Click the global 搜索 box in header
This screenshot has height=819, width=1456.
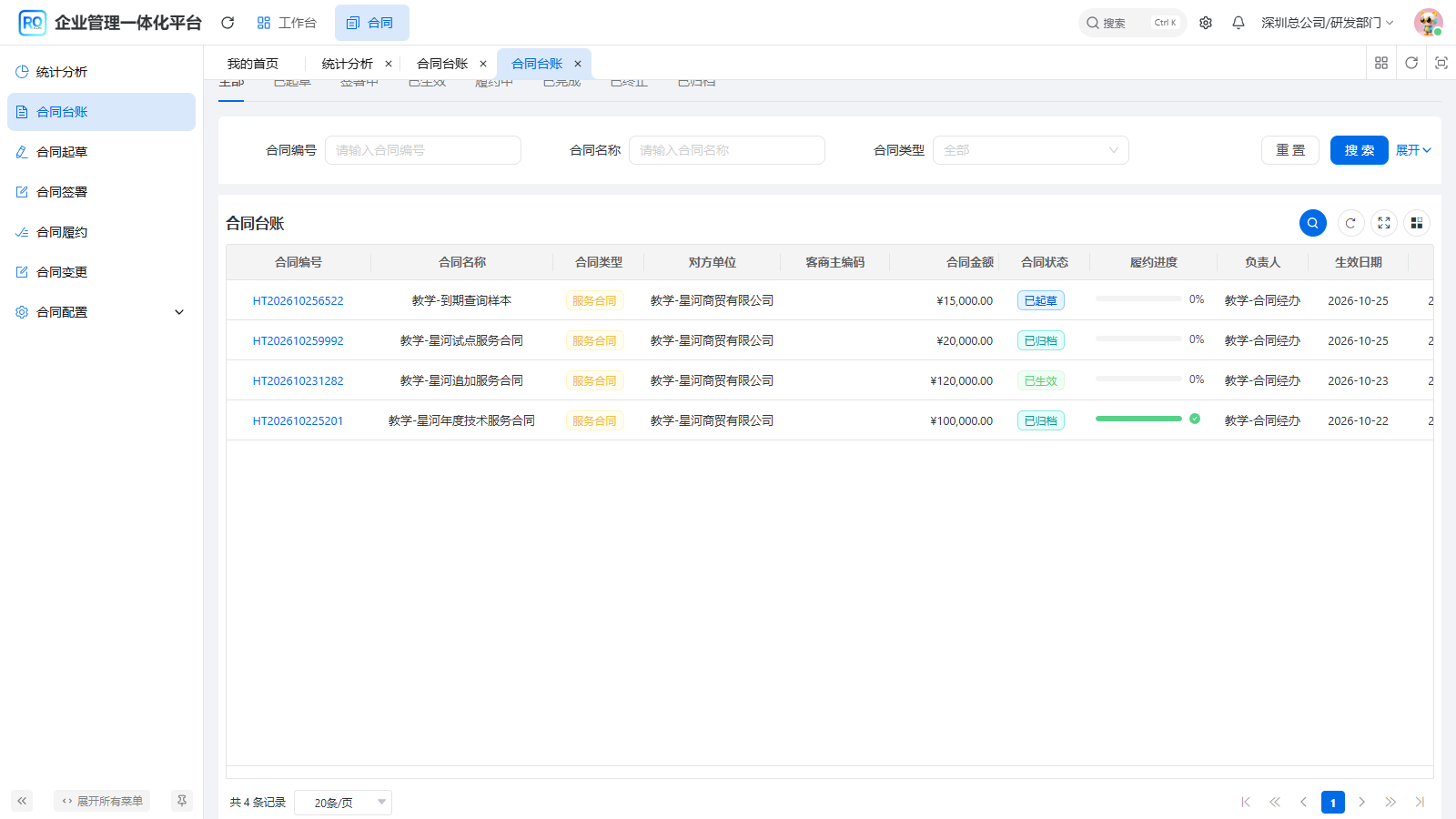(x=1132, y=23)
